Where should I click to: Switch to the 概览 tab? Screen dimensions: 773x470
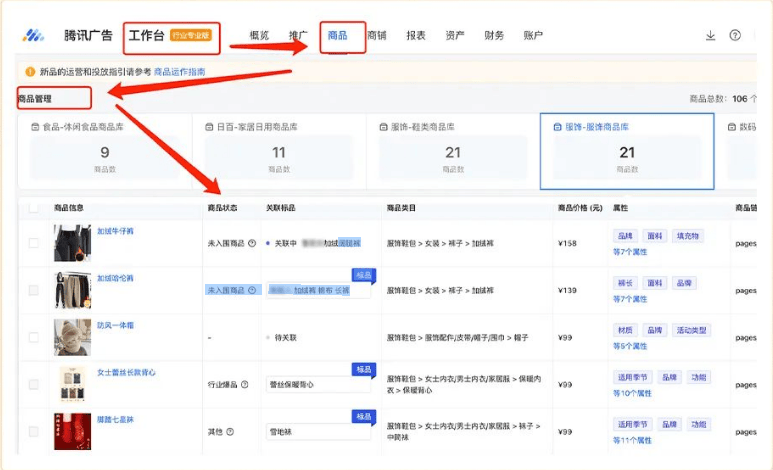click(x=259, y=36)
